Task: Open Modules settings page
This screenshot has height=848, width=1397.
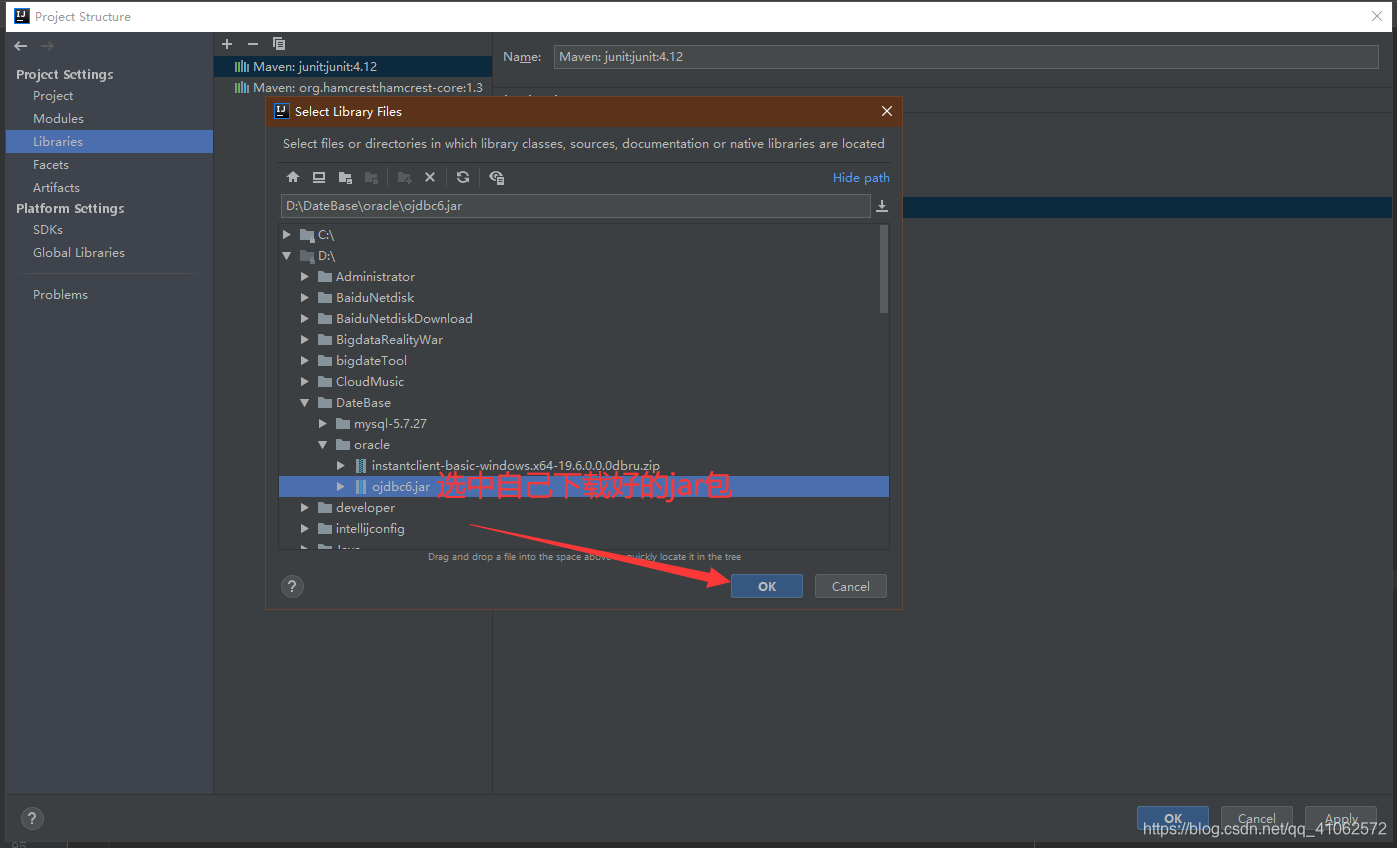Action: (x=58, y=118)
